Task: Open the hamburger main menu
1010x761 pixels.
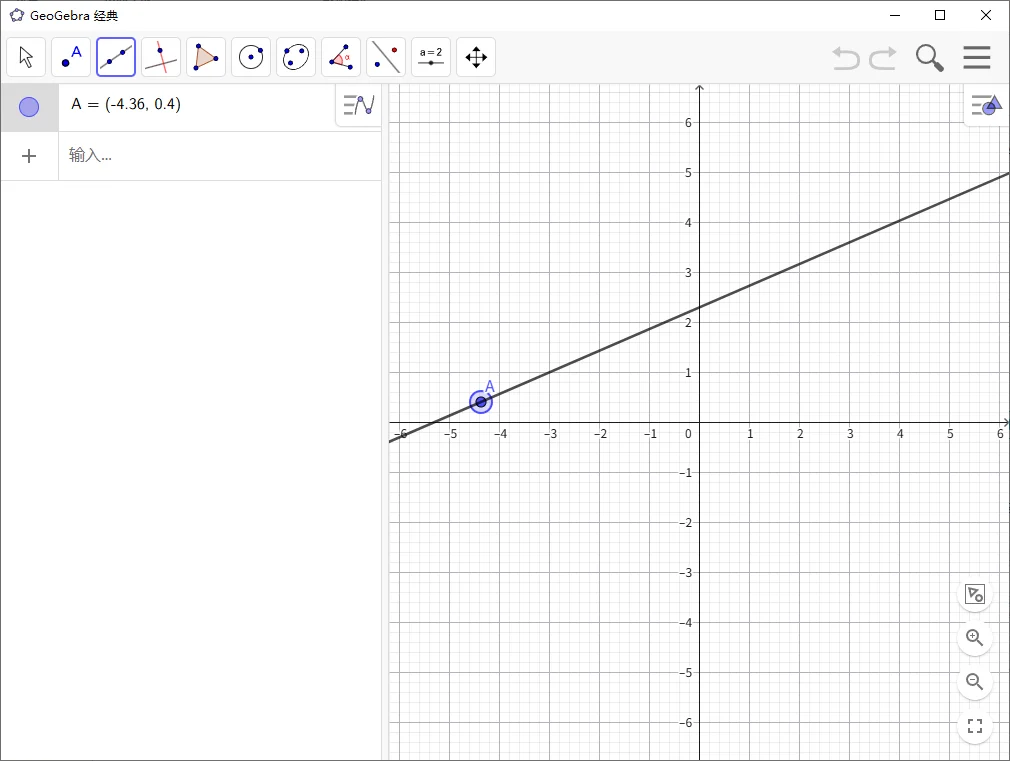Action: click(977, 57)
